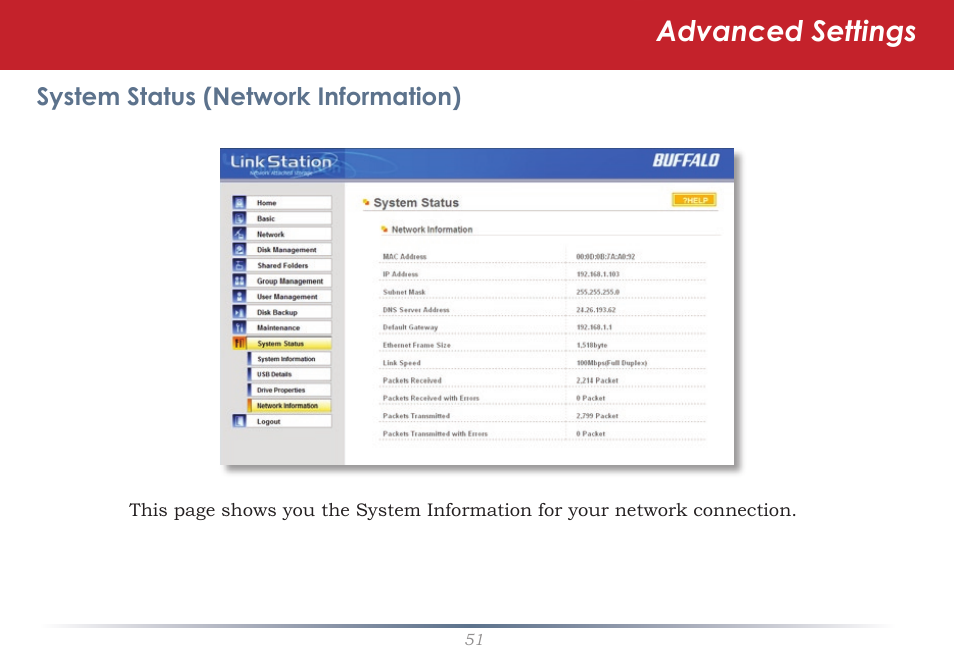954x661 pixels.
Task: Select Network Information submenu item
Action: coord(289,405)
